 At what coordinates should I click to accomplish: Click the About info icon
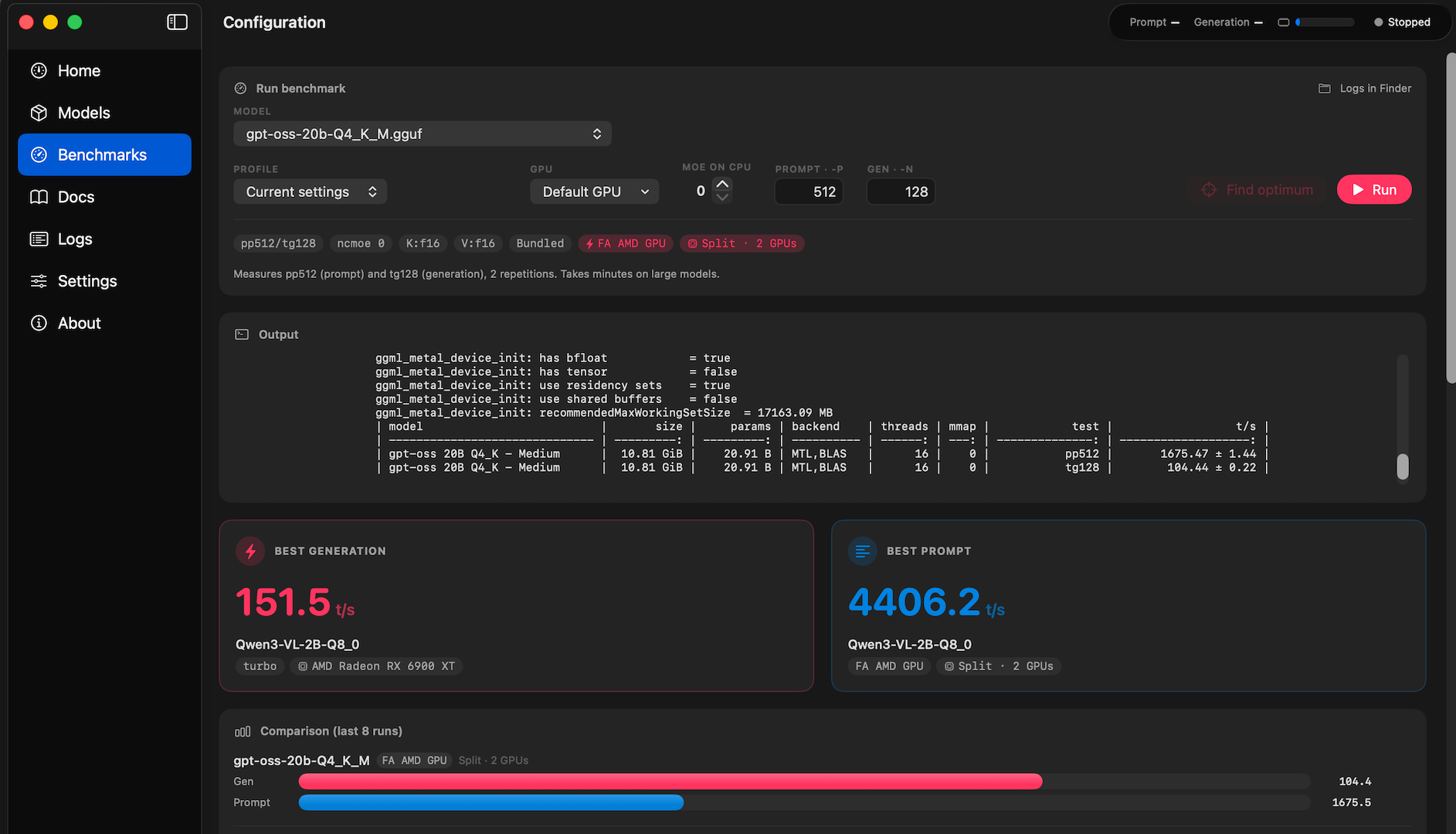click(x=39, y=324)
